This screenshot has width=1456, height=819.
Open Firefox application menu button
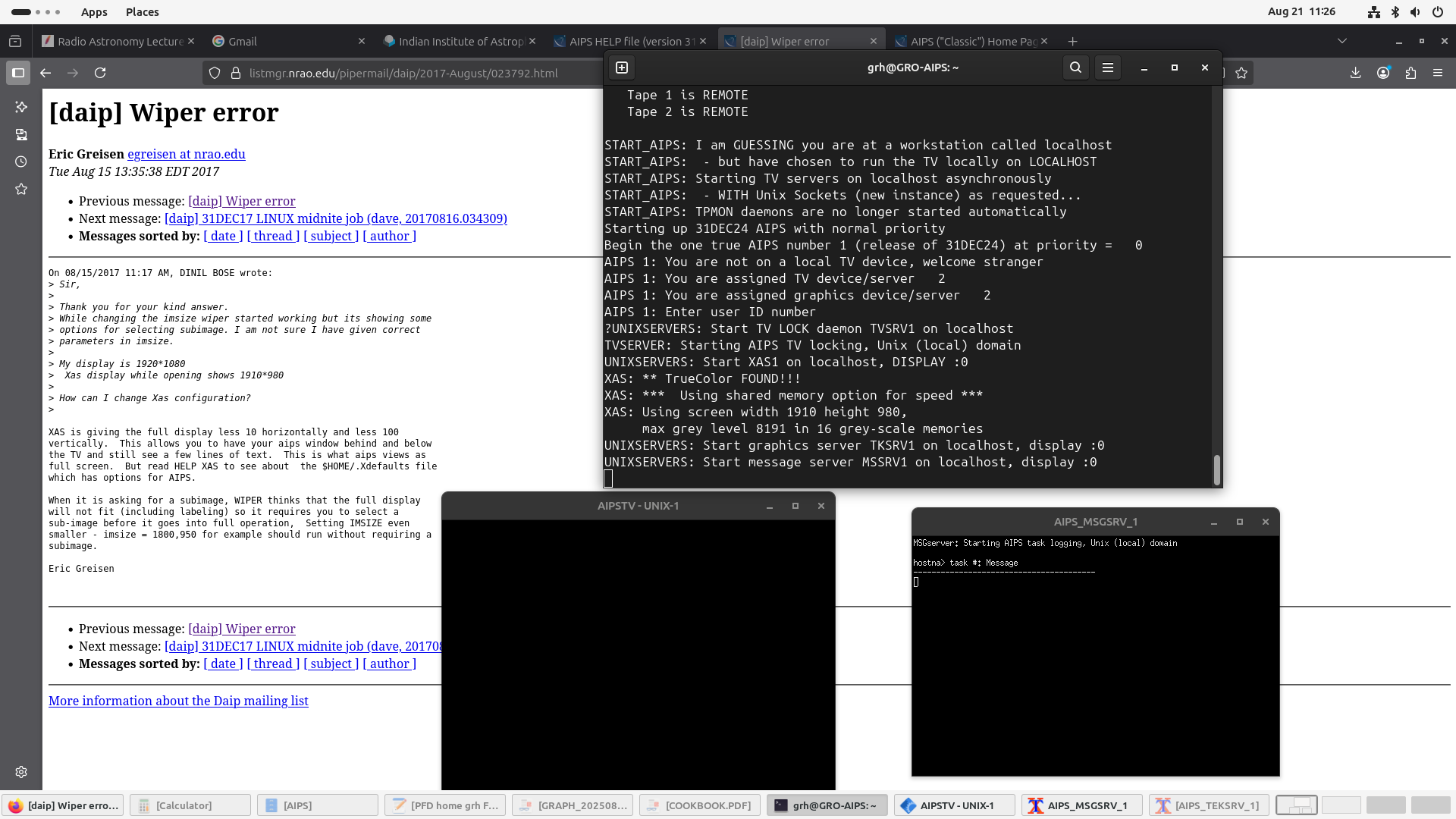click(x=1438, y=73)
